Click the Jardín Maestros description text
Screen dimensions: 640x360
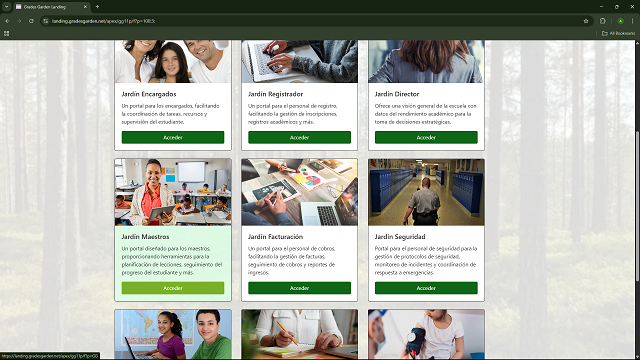pyautogui.click(x=172, y=260)
